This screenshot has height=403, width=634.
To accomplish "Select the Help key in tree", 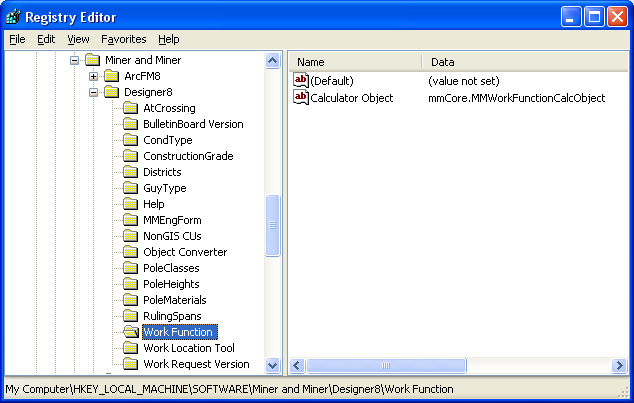I will pyautogui.click(x=154, y=204).
